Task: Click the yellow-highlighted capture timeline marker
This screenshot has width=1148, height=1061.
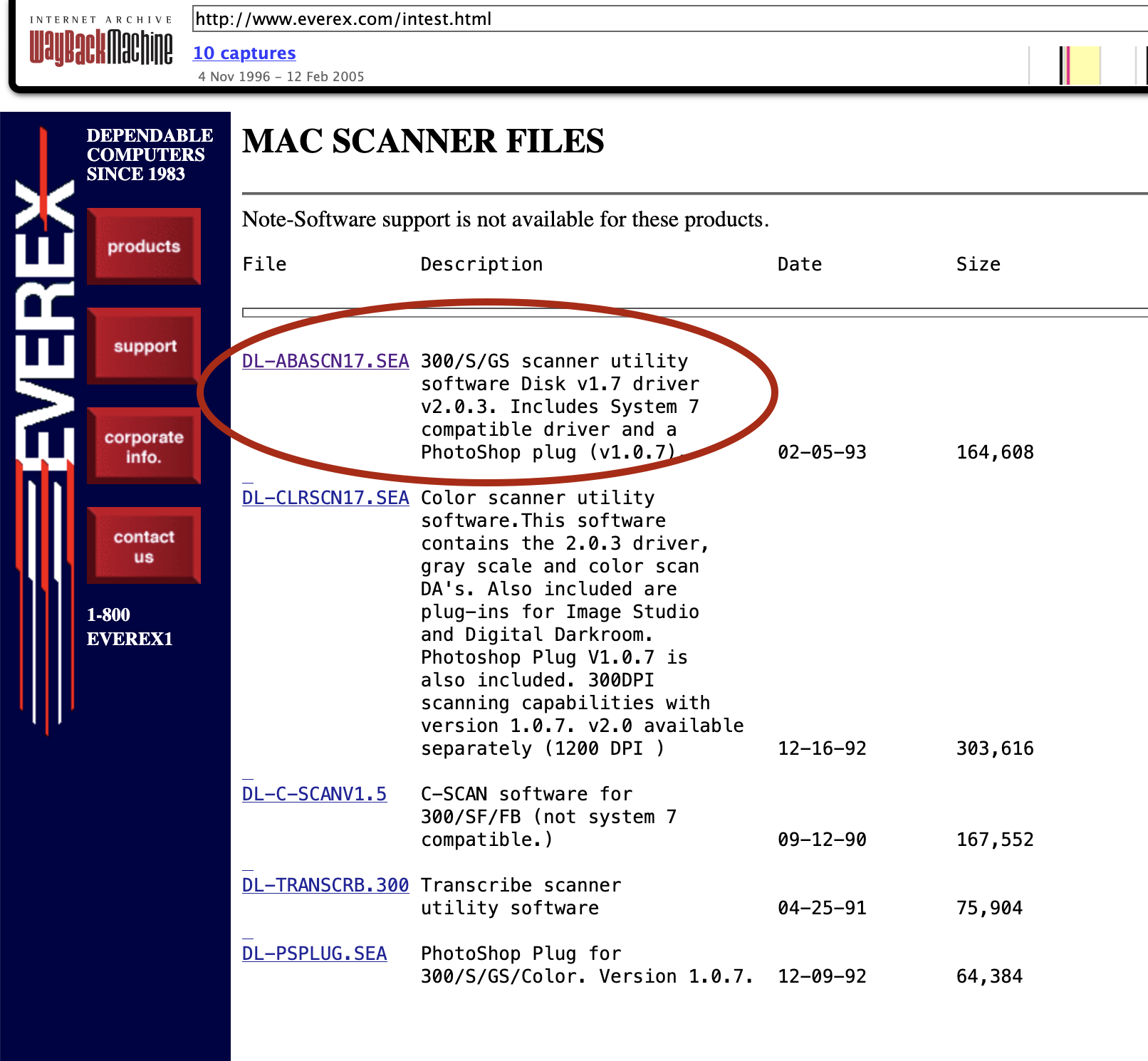Action: point(1085,66)
